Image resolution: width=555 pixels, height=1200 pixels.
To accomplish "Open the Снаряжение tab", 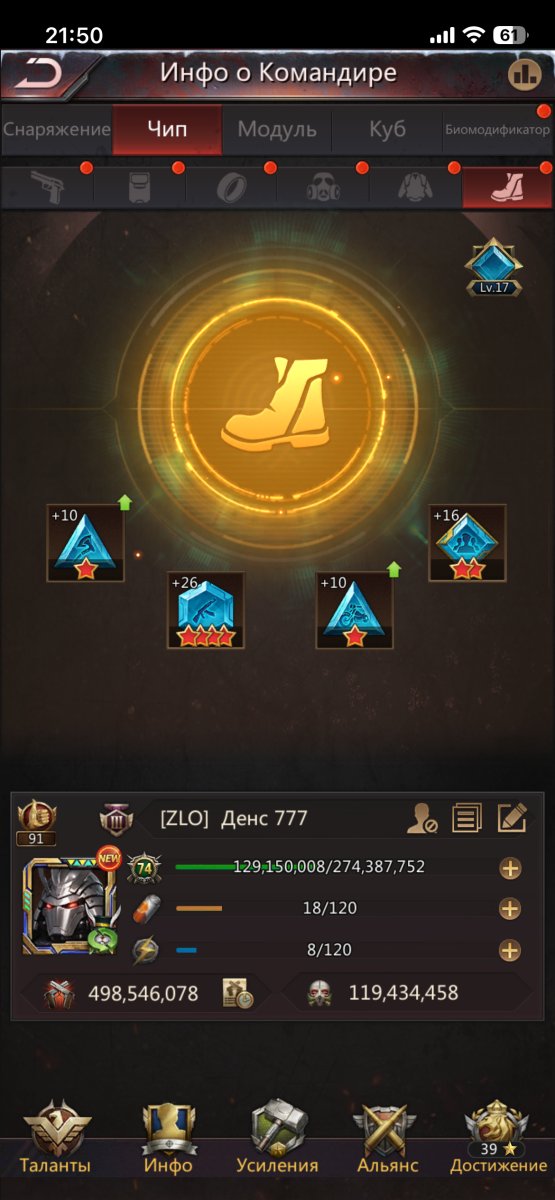I will click(56, 130).
